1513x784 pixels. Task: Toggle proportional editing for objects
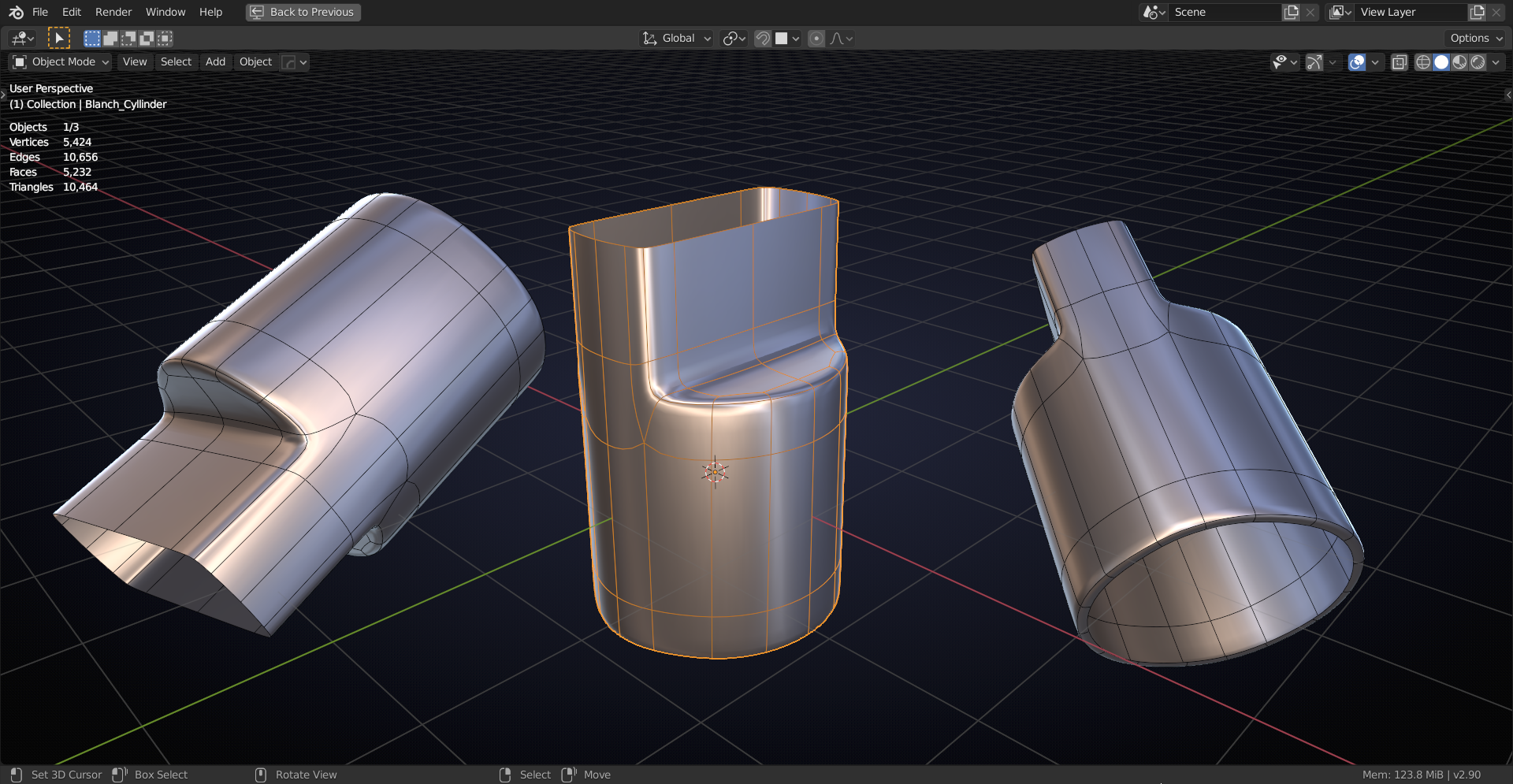816,38
